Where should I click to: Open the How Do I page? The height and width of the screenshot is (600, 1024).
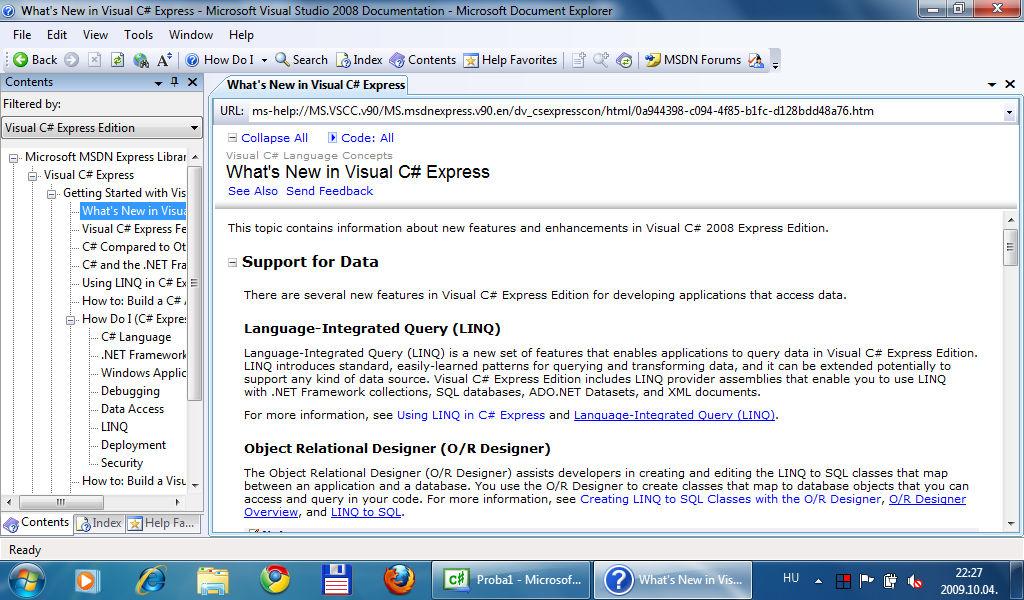pyautogui.click(x=220, y=60)
